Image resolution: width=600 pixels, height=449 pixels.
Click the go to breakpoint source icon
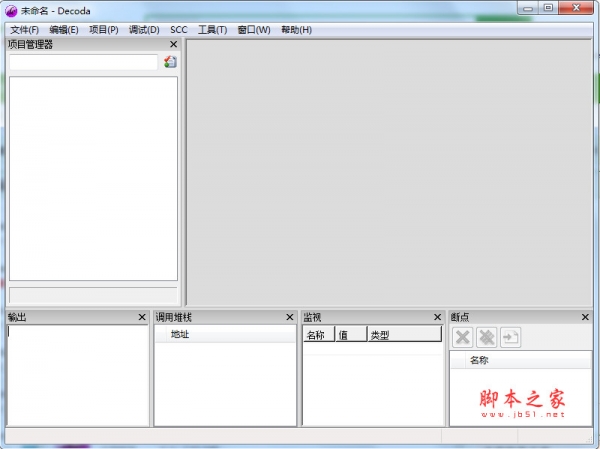(510, 337)
